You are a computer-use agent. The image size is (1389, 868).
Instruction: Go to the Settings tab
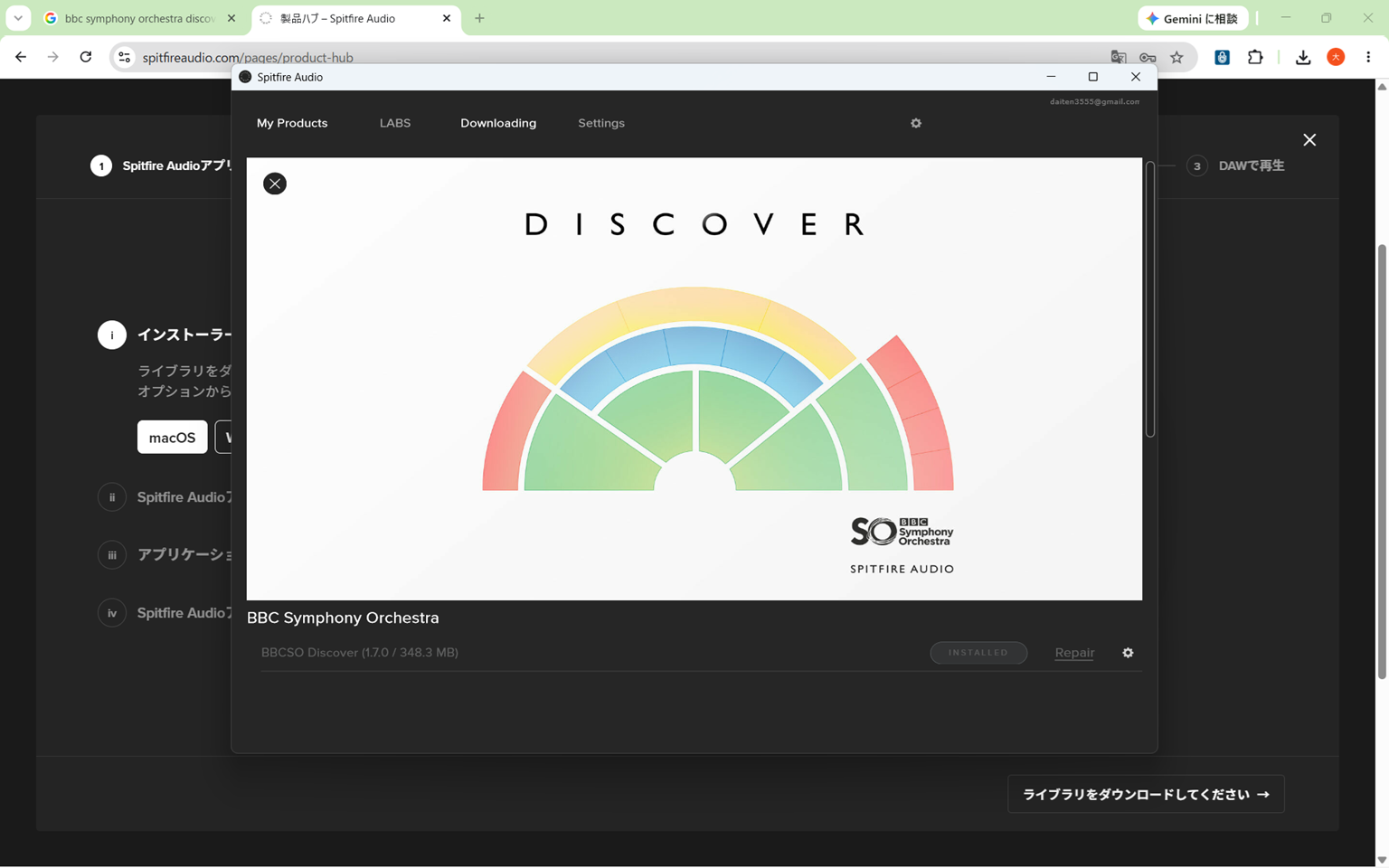(601, 123)
